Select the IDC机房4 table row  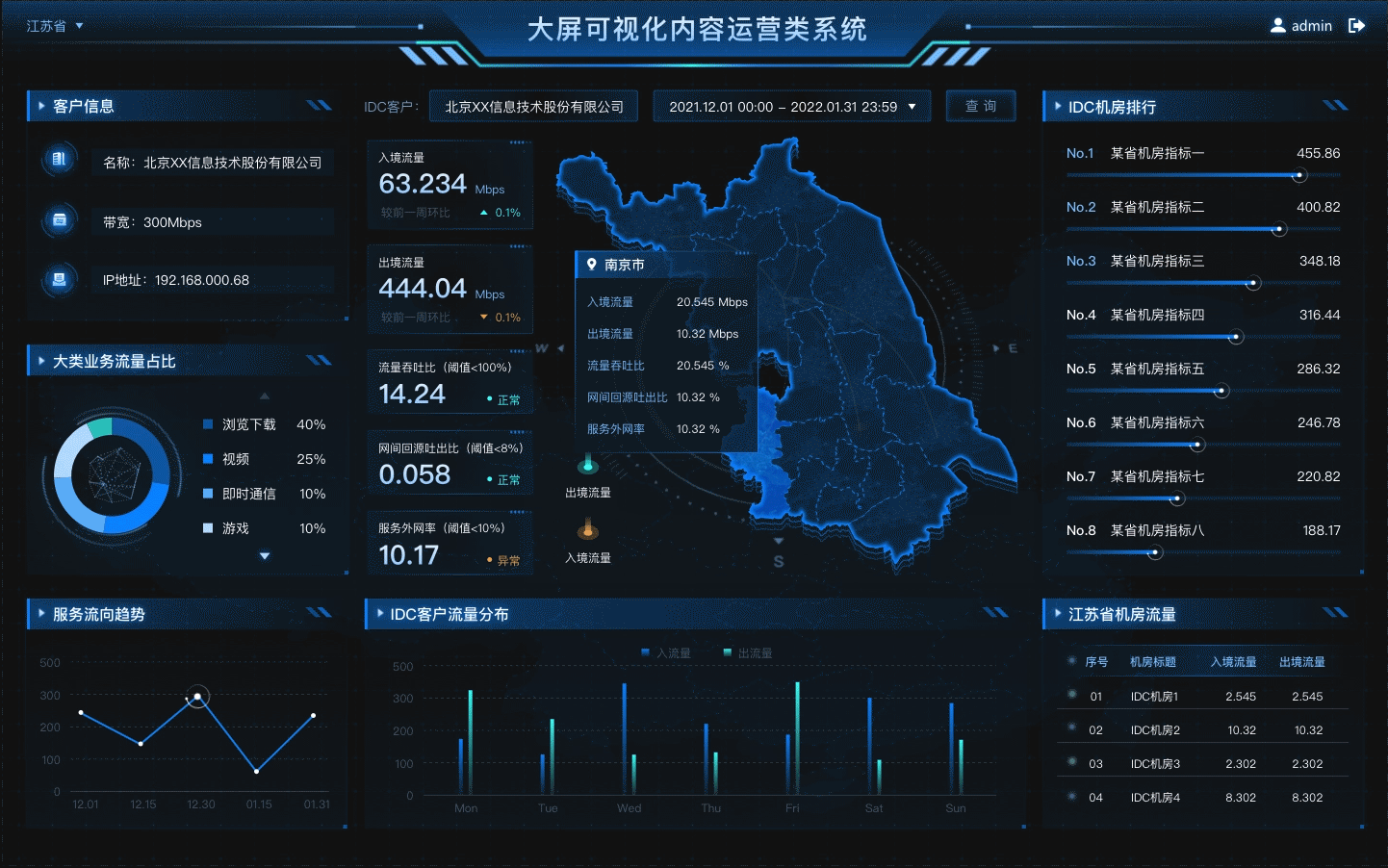(1203, 797)
